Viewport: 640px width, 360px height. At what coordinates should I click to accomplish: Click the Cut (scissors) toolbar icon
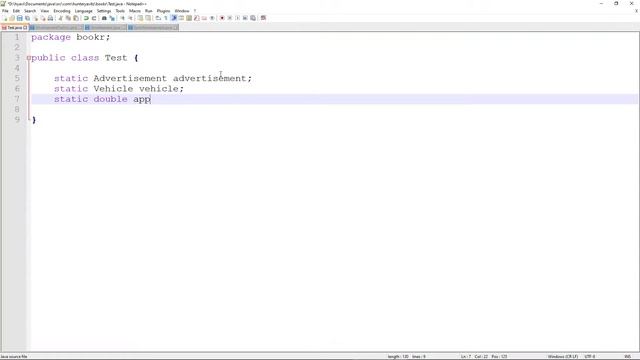coord(60,18)
